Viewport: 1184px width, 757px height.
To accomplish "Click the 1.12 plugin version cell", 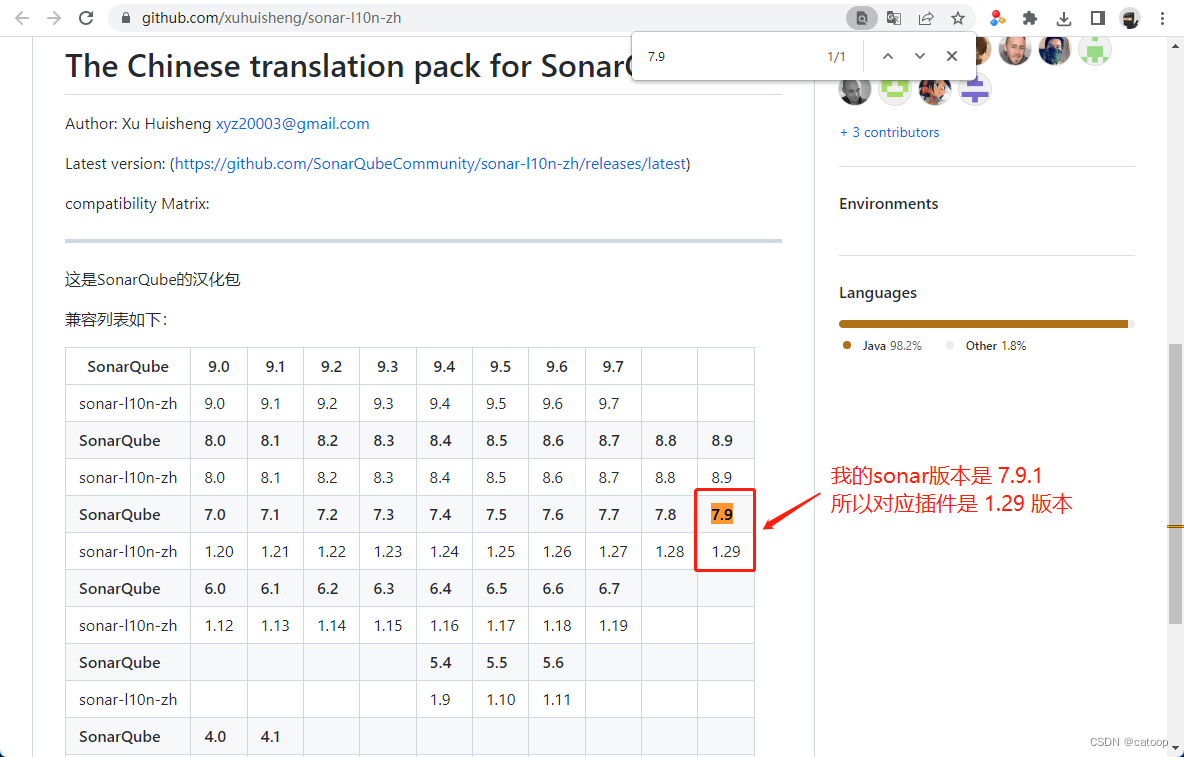I will click(x=219, y=626).
